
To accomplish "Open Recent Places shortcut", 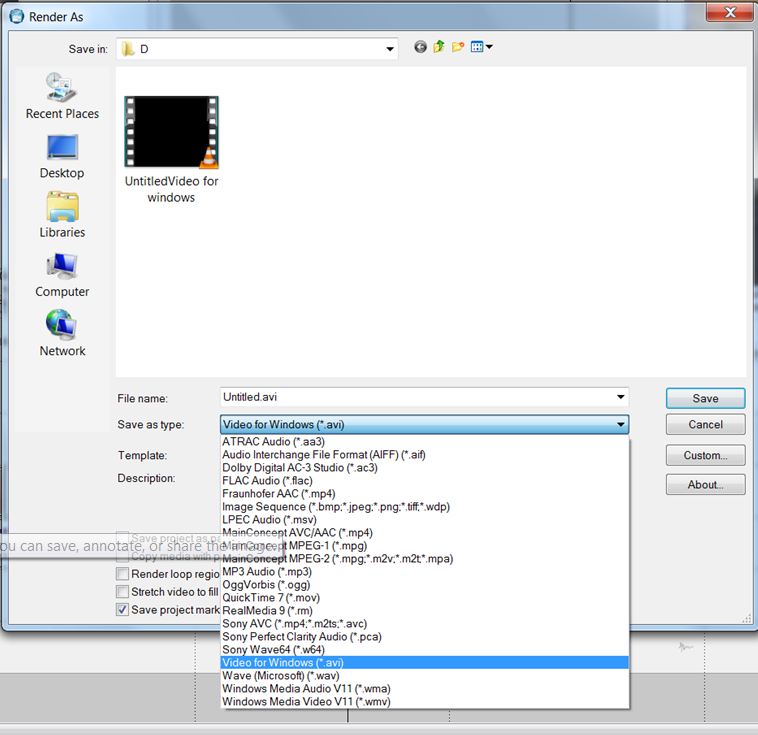I will 62,96.
